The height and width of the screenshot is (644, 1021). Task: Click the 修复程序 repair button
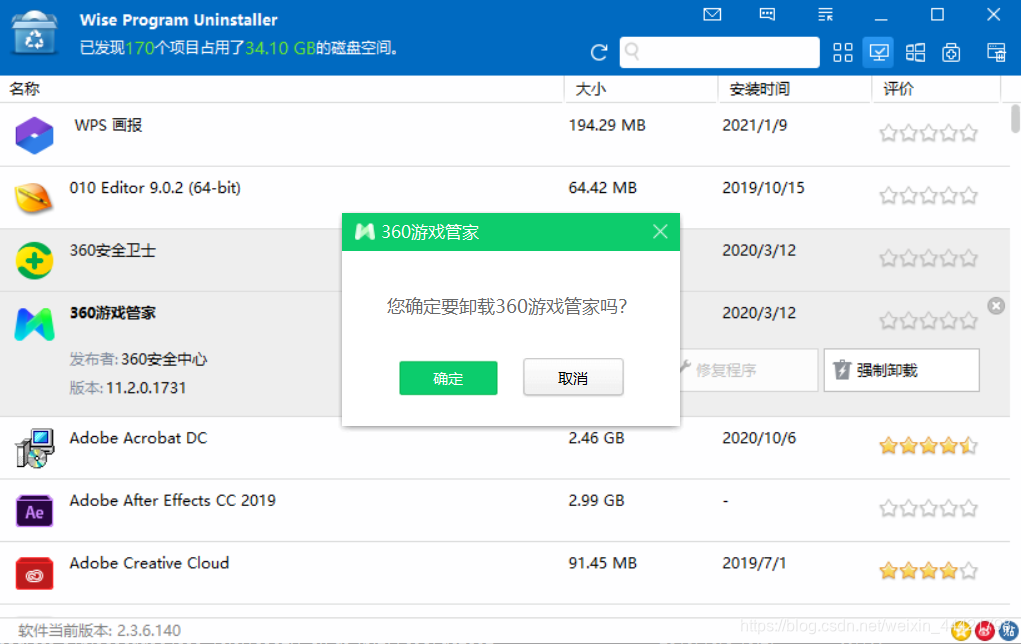click(748, 370)
